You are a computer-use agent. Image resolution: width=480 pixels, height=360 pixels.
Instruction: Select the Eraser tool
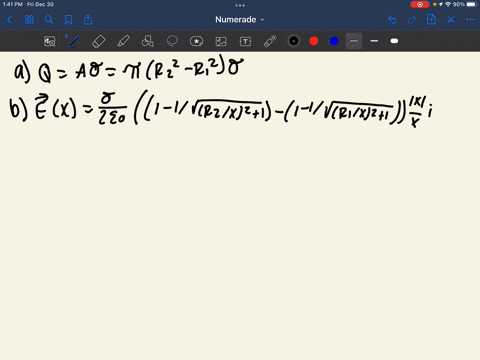coord(99,41)
